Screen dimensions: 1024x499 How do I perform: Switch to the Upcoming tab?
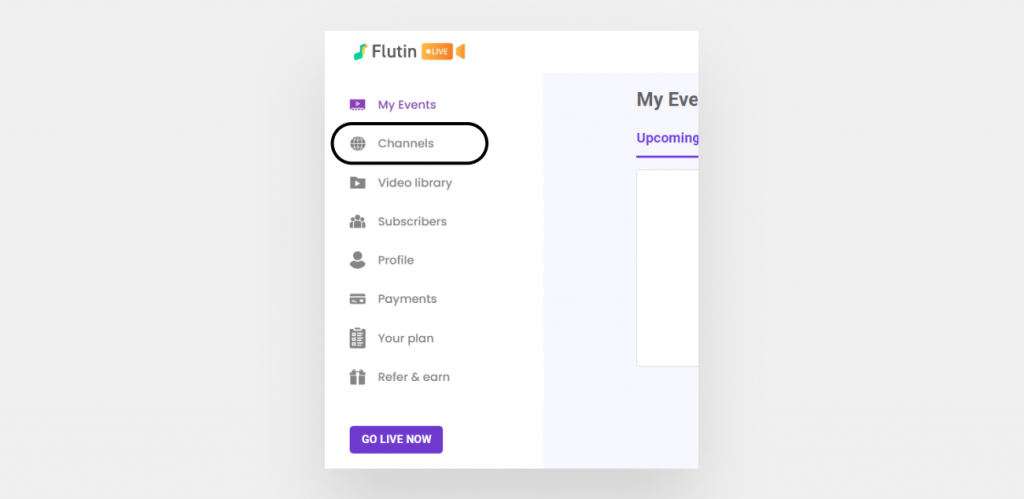point(667,138)
